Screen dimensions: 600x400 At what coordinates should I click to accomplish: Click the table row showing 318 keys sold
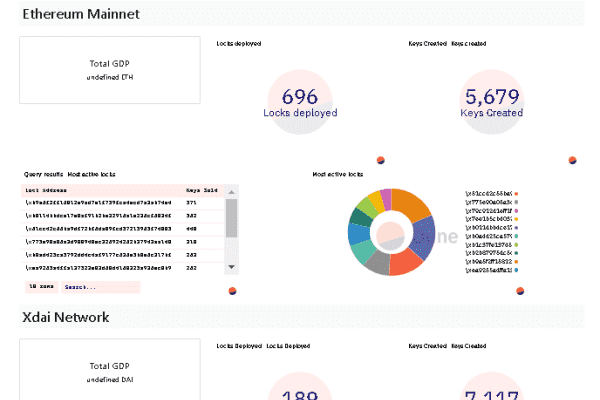(x=123, y=242)
